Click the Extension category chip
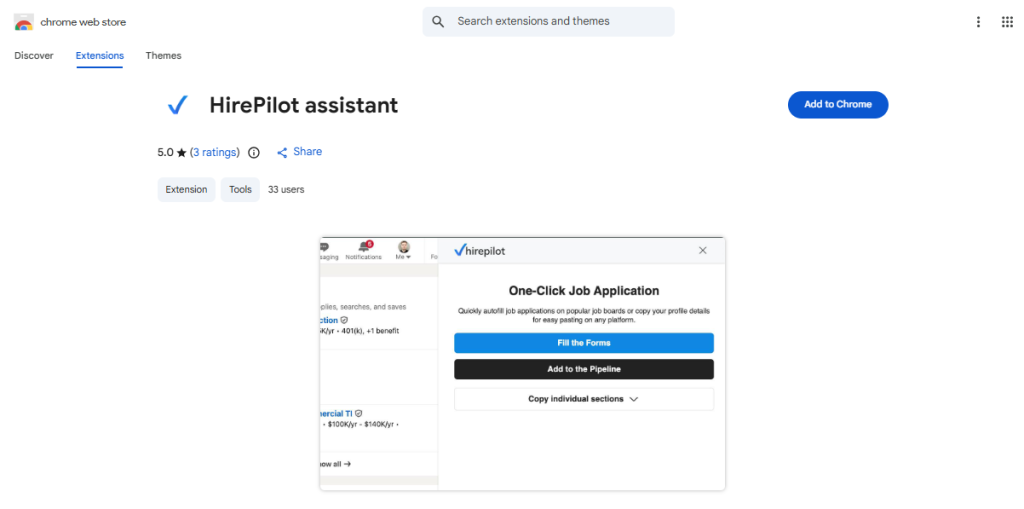This screenshot has height=509, width=1024. [x=186, y=189]
